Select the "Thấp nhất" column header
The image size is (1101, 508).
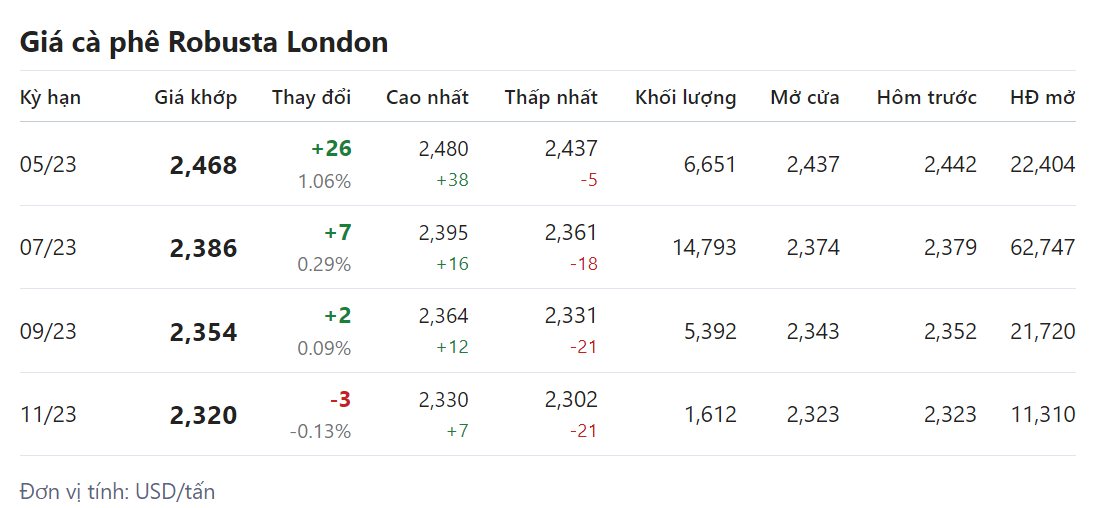click(x=551, y=97)
